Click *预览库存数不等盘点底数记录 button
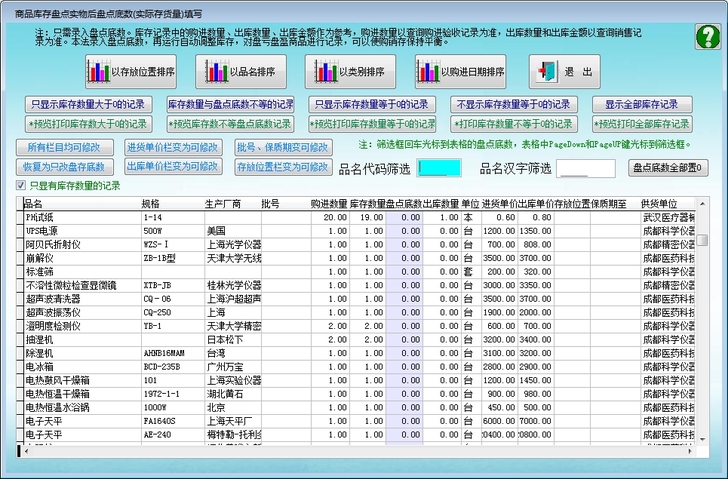Screen dimensions: 728x479 [x=230, y=124]
